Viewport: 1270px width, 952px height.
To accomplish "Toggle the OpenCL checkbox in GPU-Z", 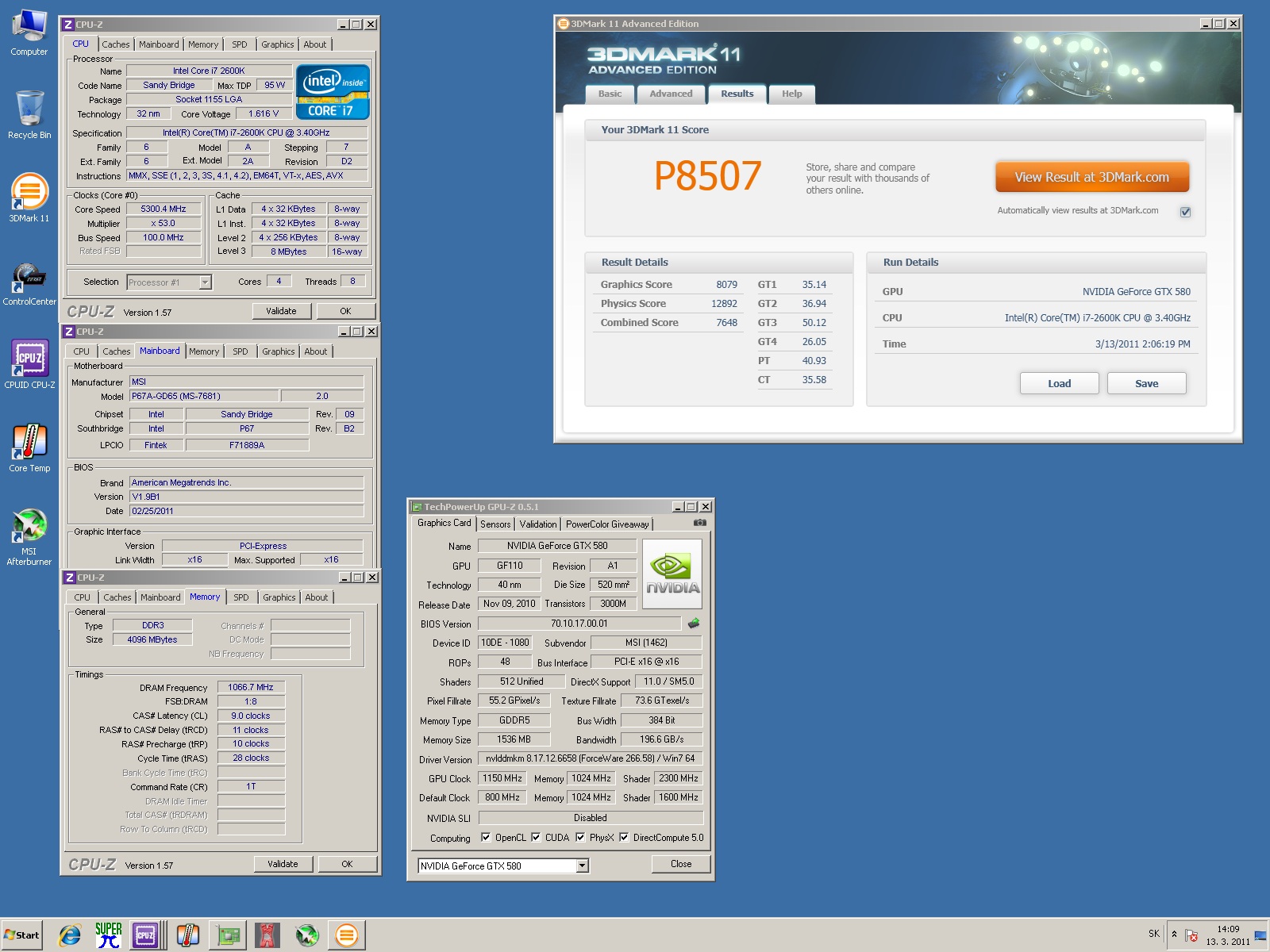I will [486, 837].
